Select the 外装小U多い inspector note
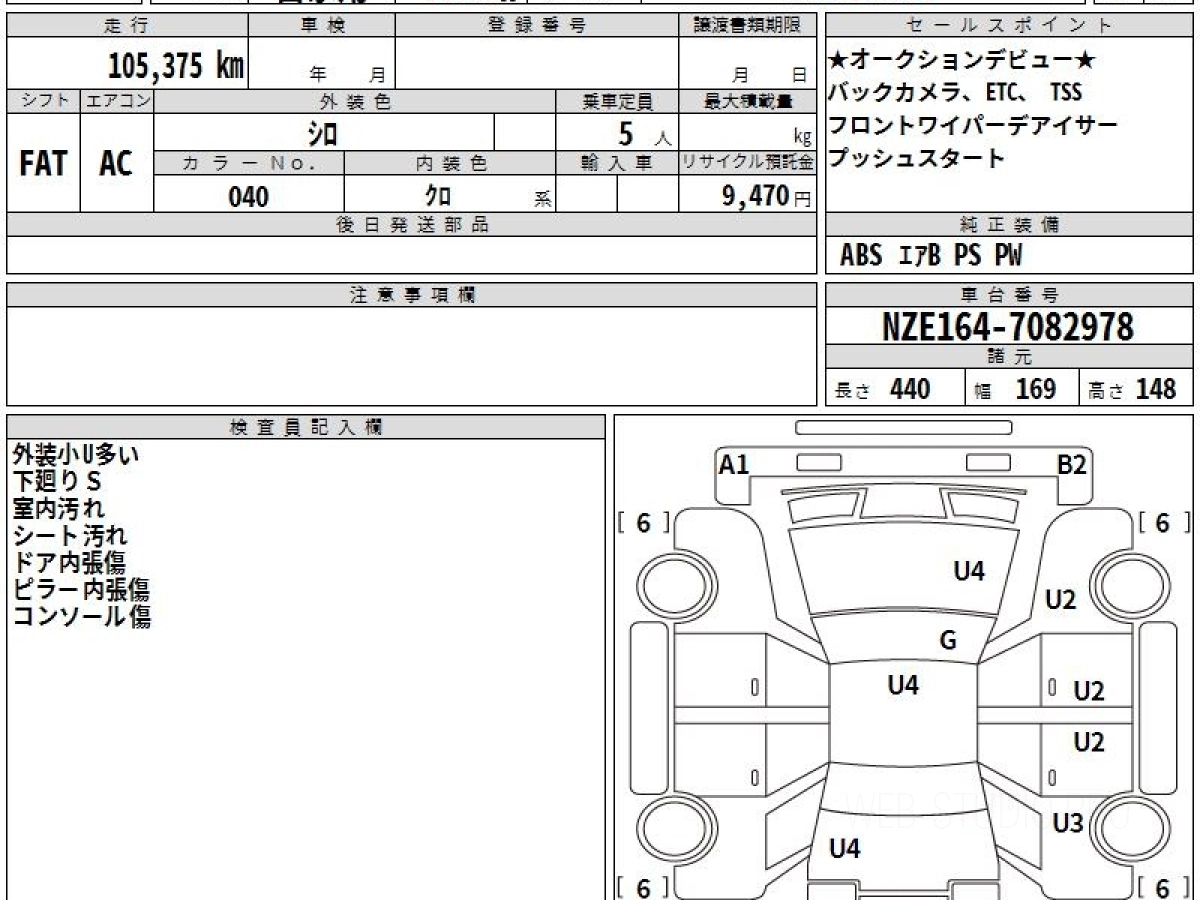The width and height of the screenshot is (1200, 900). coord(76,455)
